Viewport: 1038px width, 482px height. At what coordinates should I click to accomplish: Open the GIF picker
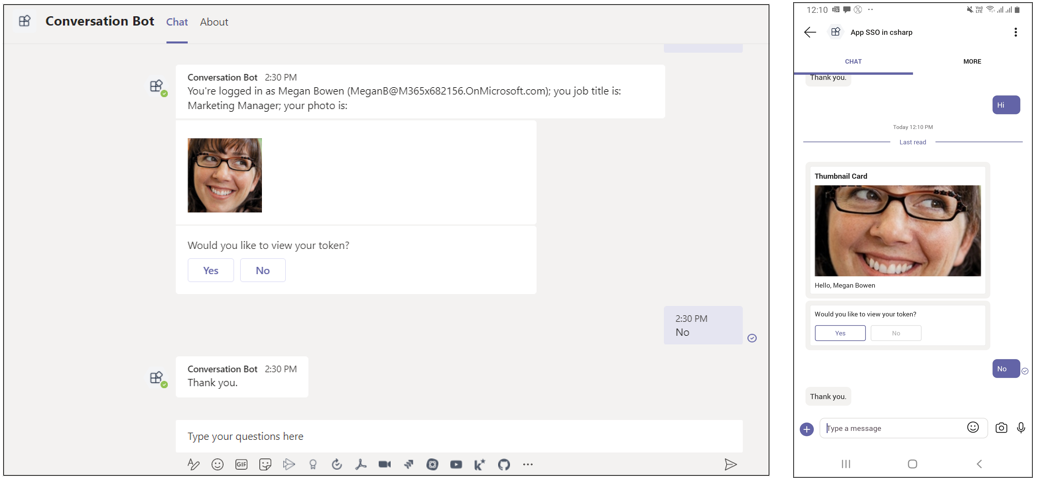point(241,464)
